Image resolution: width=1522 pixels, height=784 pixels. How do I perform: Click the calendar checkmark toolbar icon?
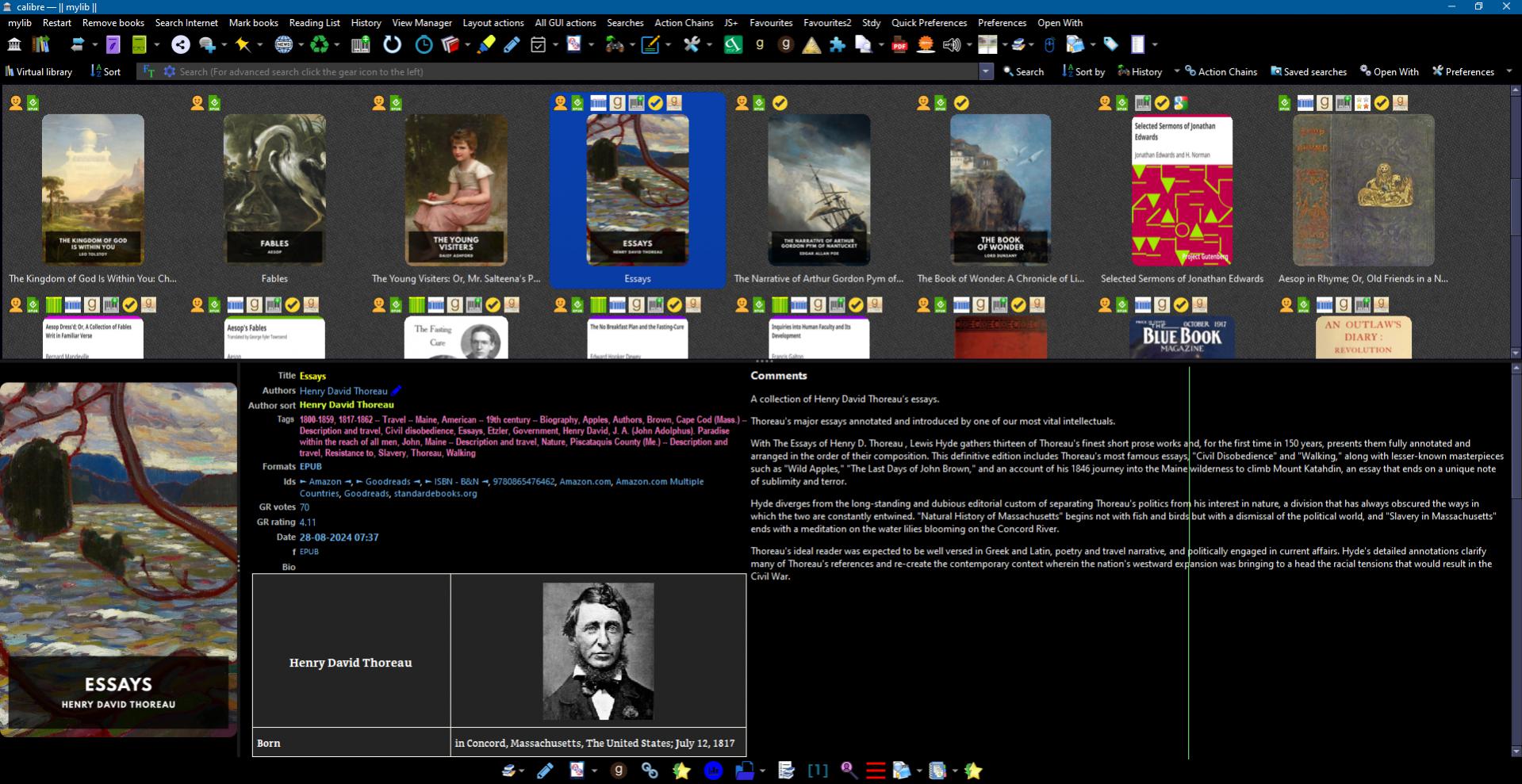tap(539, 45)
